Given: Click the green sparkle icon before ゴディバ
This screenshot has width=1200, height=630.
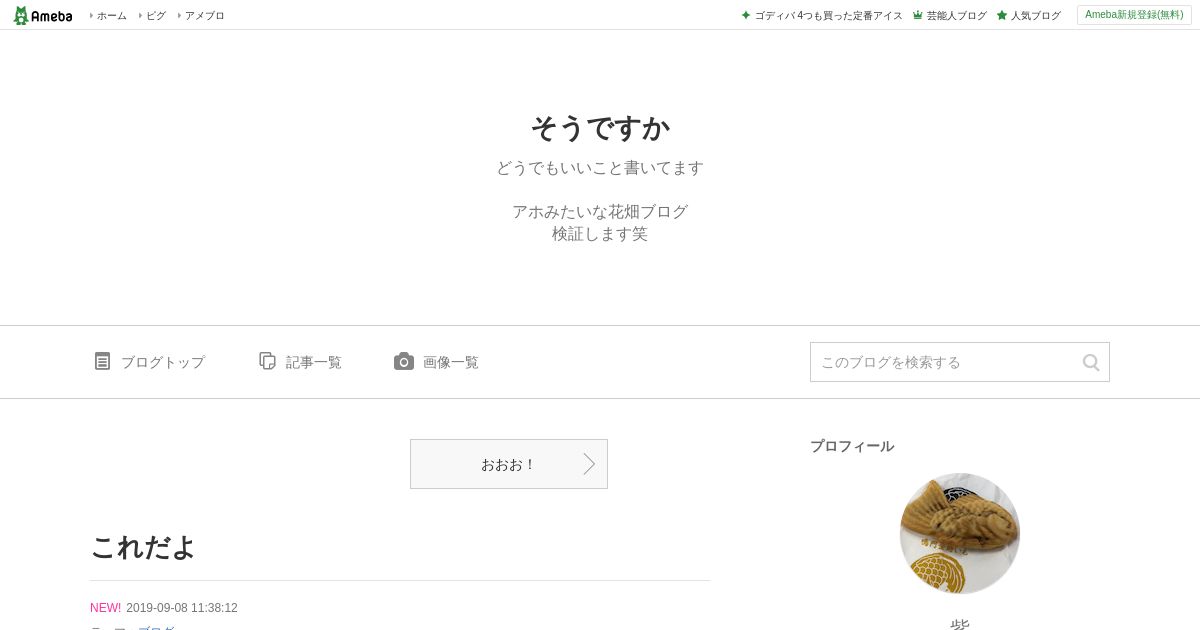Looking at the screenshot, I should click(x=746, y=15).
